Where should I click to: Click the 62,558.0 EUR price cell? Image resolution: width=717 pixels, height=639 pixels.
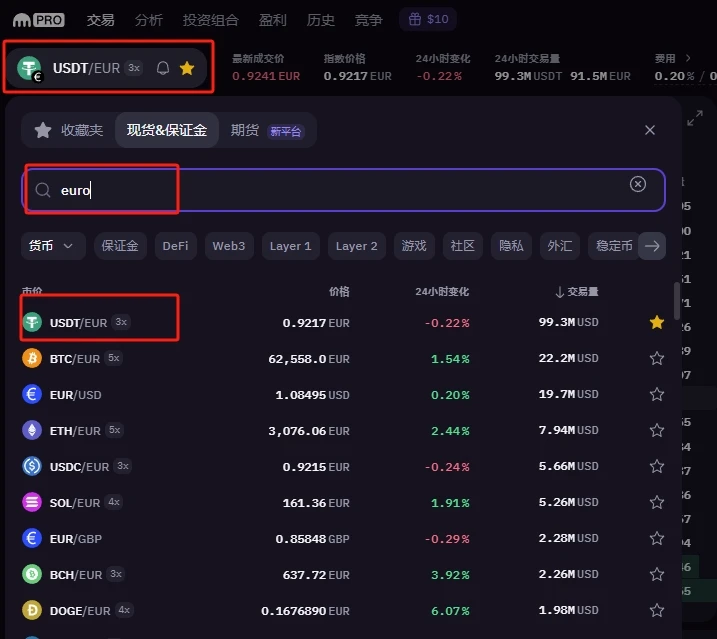pos(309,359)
